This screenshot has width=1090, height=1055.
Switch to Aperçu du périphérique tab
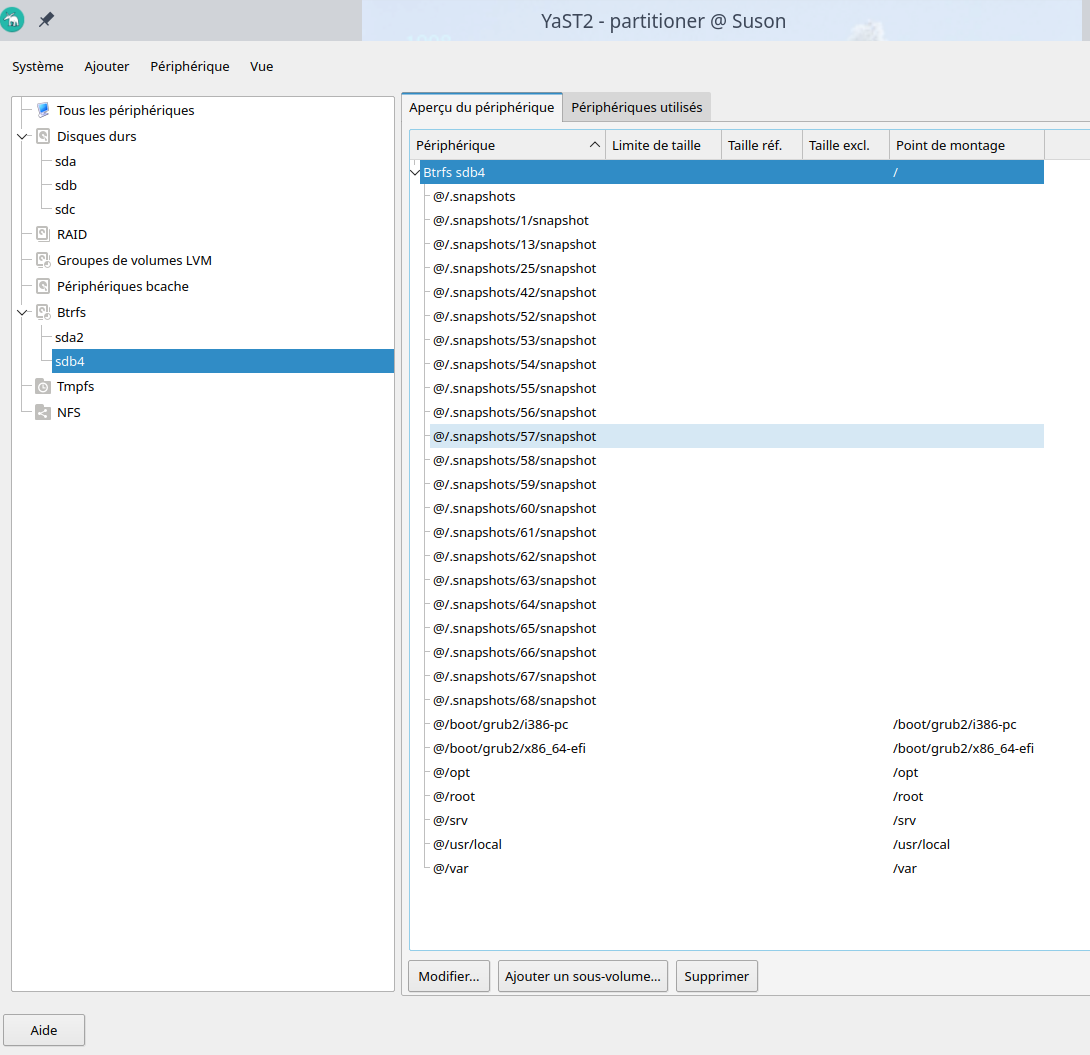pyautogui.click(x=482, y=108)
